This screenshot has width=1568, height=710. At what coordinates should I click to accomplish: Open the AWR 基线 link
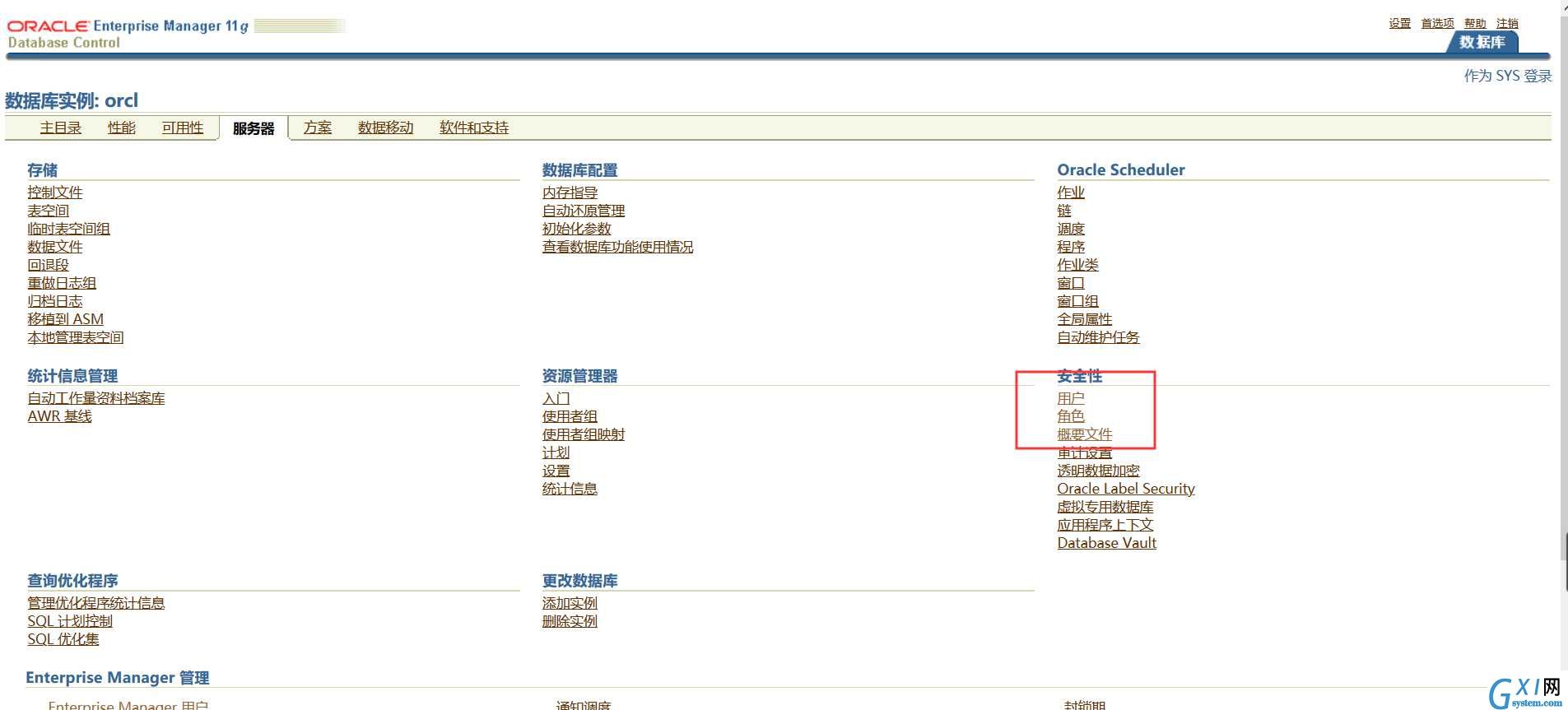(x=60, y=415)
